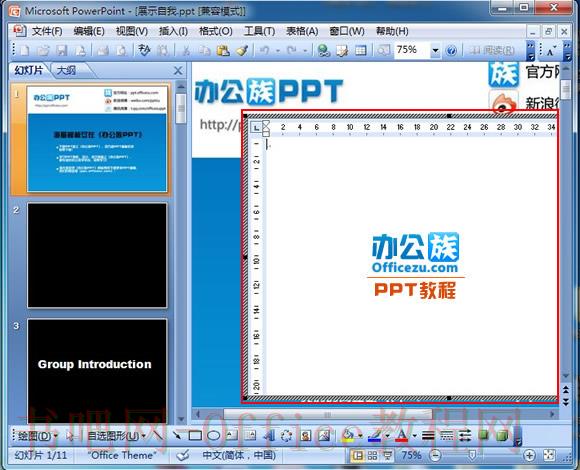Click the Dash Style icon

(x=446, y=436)
